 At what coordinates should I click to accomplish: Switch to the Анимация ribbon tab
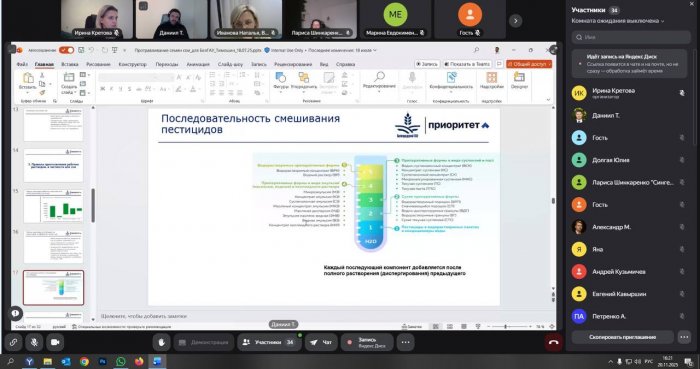[x=198, y=64]
